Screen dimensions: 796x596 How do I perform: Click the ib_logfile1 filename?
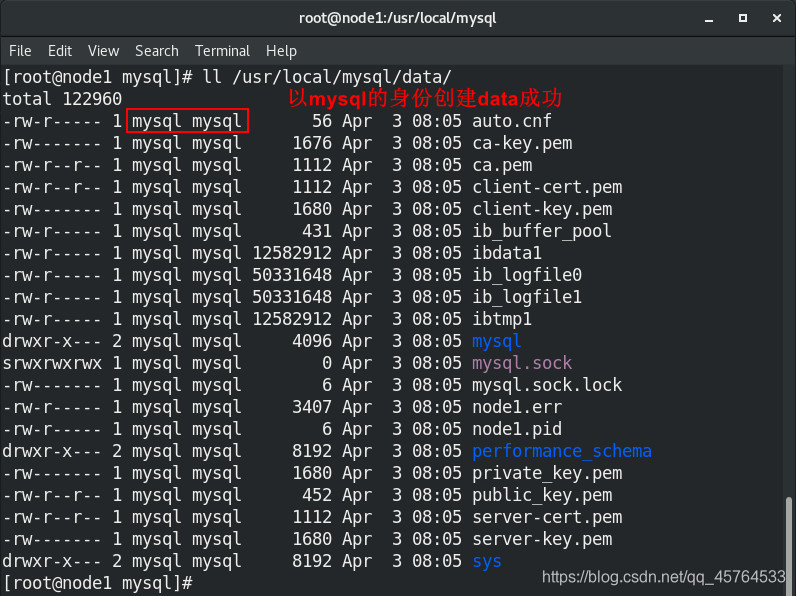coord(527,297)
